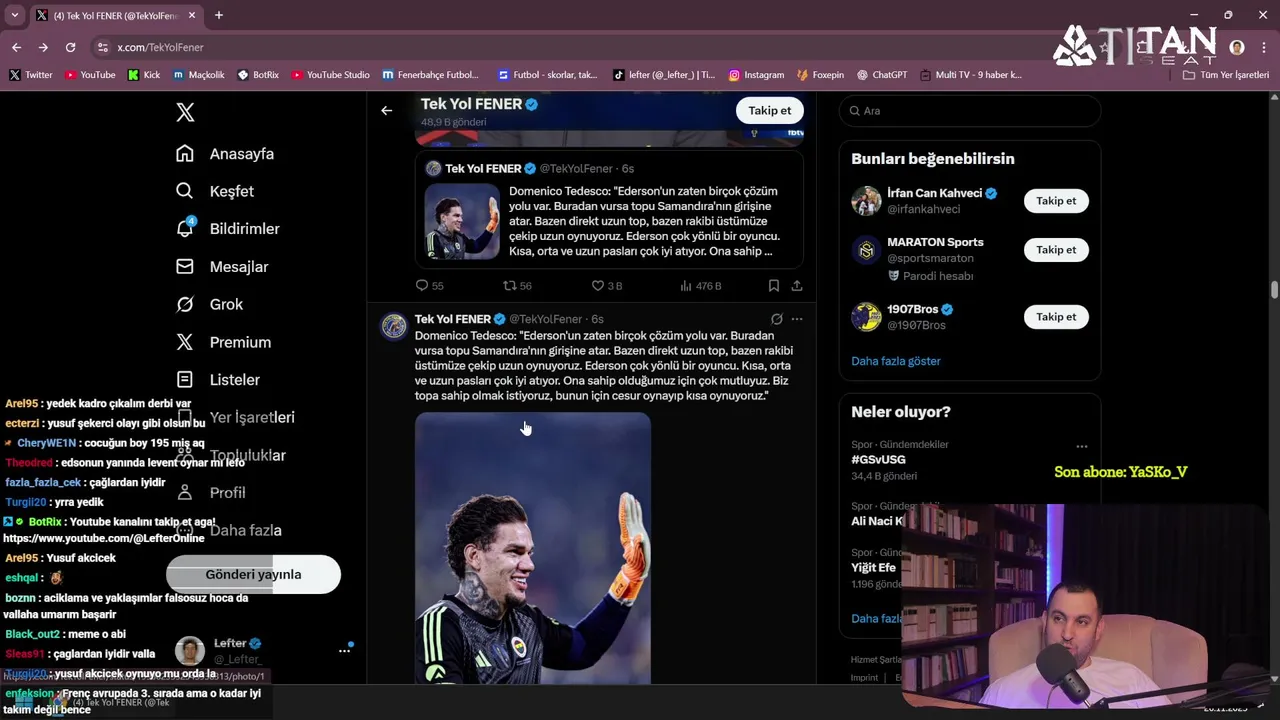Open Bildirimler notifications
The height and width of the screenshot is (720, 1280).
click(x=227, y=229)
